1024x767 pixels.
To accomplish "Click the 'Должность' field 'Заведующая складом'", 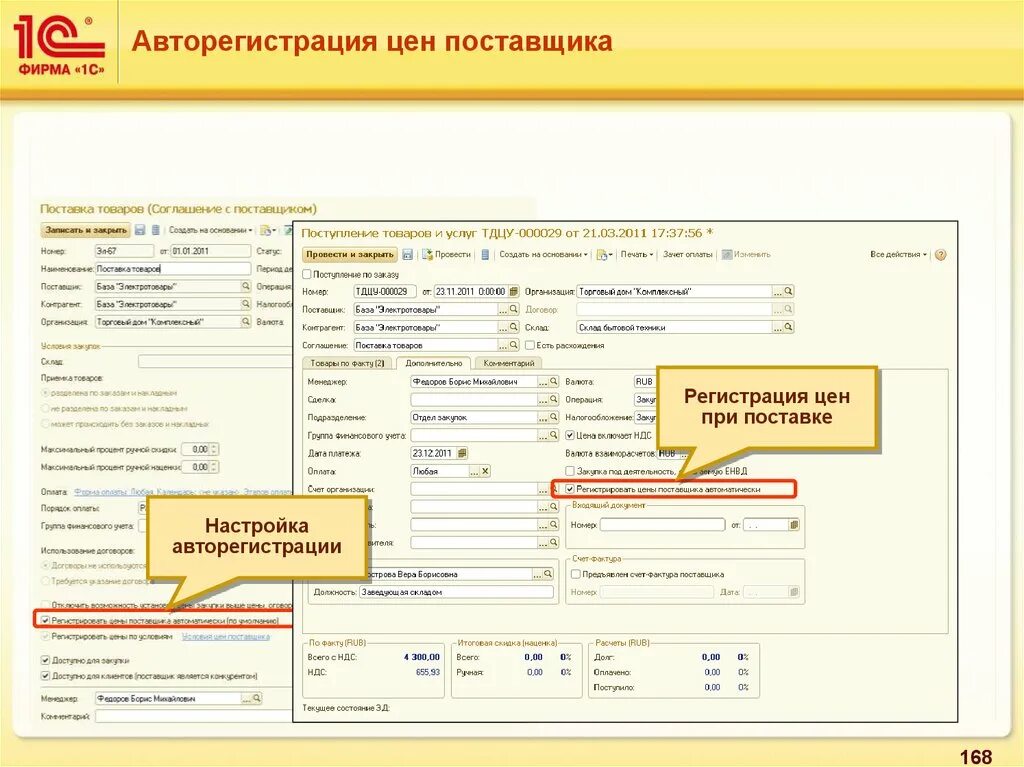I will [456, 592].
